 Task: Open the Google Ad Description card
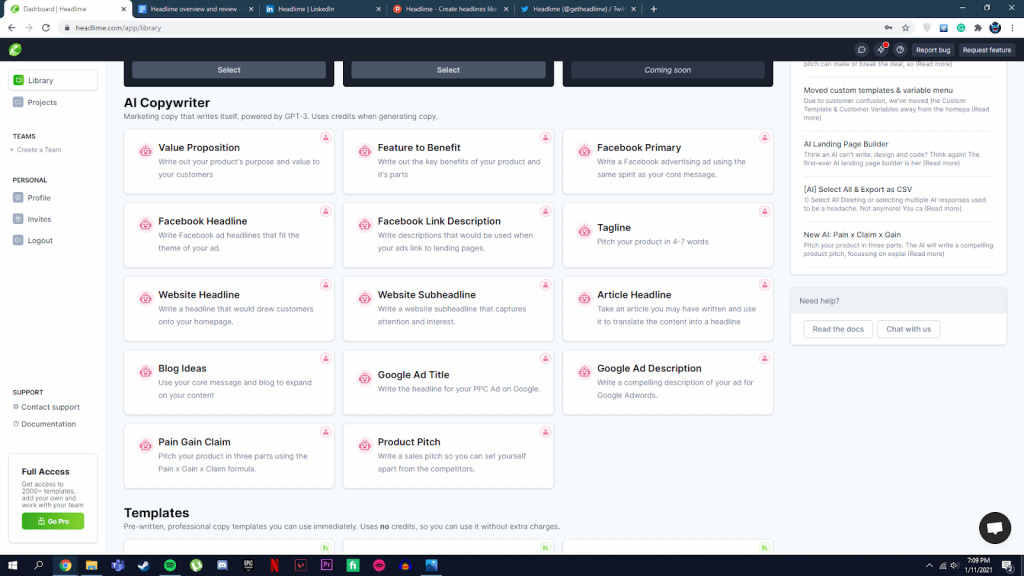pyautogui.click(x=667, y=382)
